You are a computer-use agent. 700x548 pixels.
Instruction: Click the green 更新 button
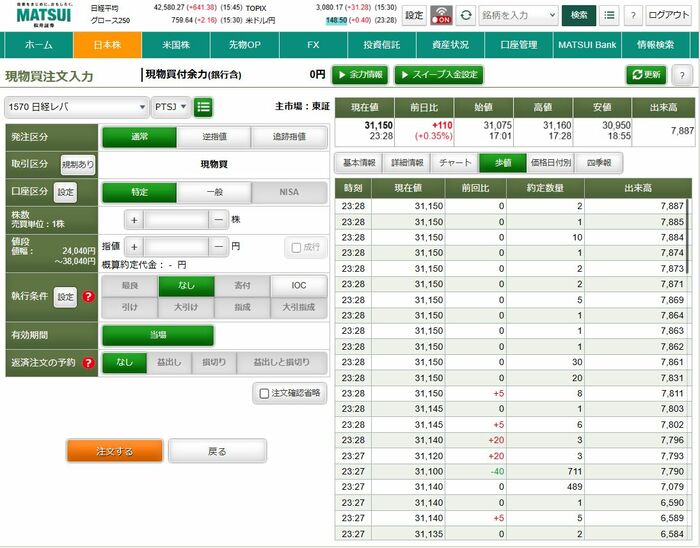tap(646, 75)
